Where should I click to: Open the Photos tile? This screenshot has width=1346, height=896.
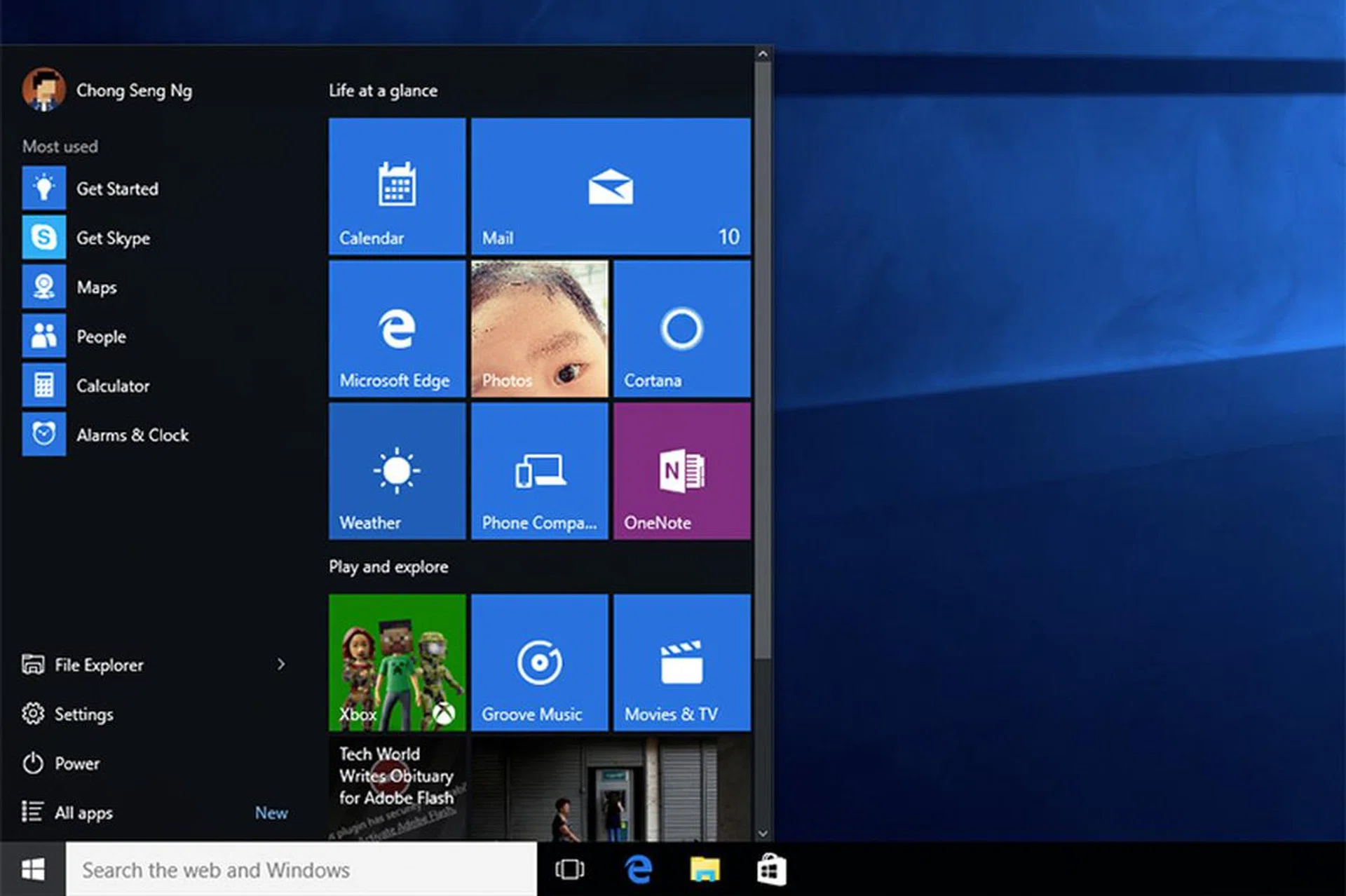(x=539, y=328)
